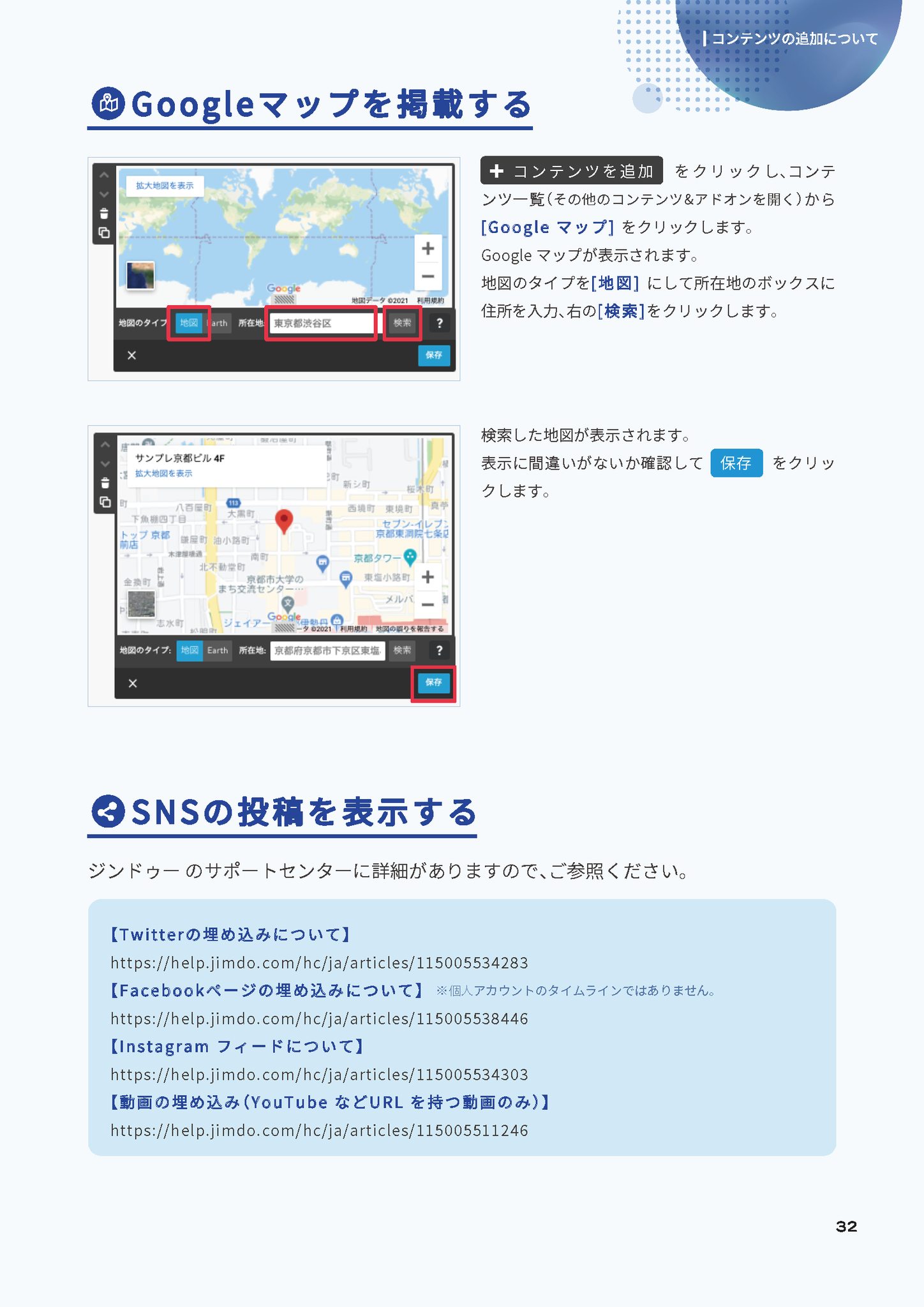Open video embed help URL ending 115005511246
Viewport: 924px width, 1307px height.
(319, 1130)
